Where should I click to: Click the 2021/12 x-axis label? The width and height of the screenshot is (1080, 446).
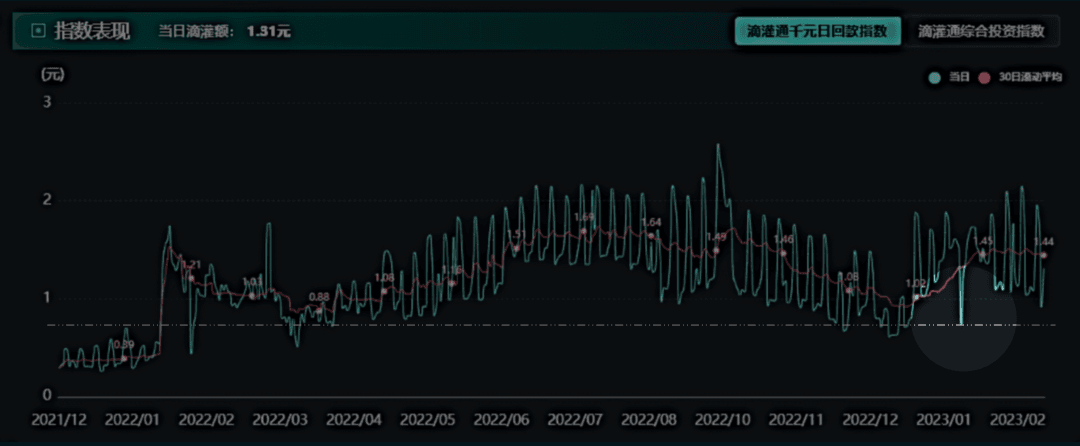59,419
